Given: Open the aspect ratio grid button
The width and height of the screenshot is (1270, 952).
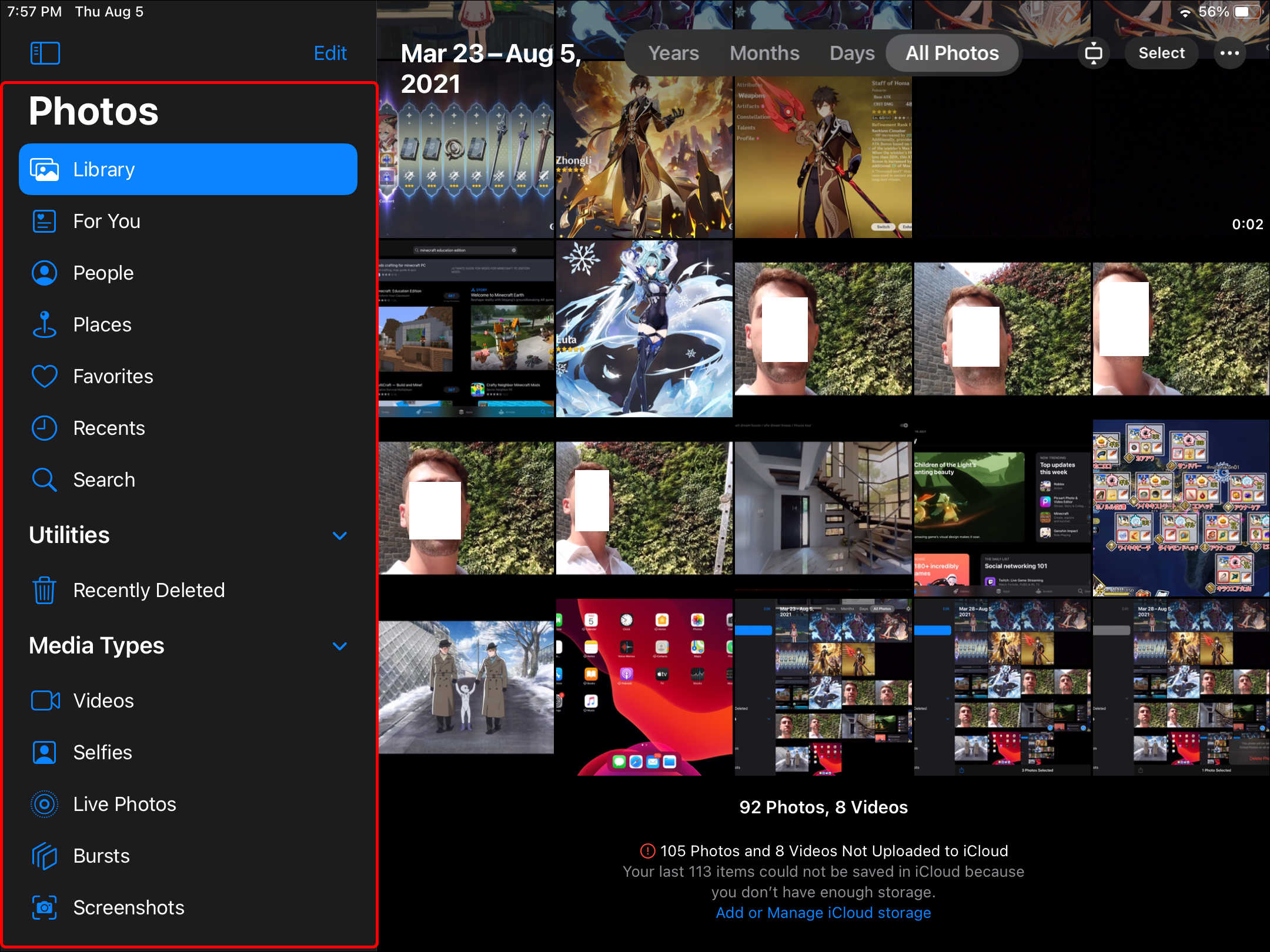Looking at the screenshot, I should click(1093, 53).
